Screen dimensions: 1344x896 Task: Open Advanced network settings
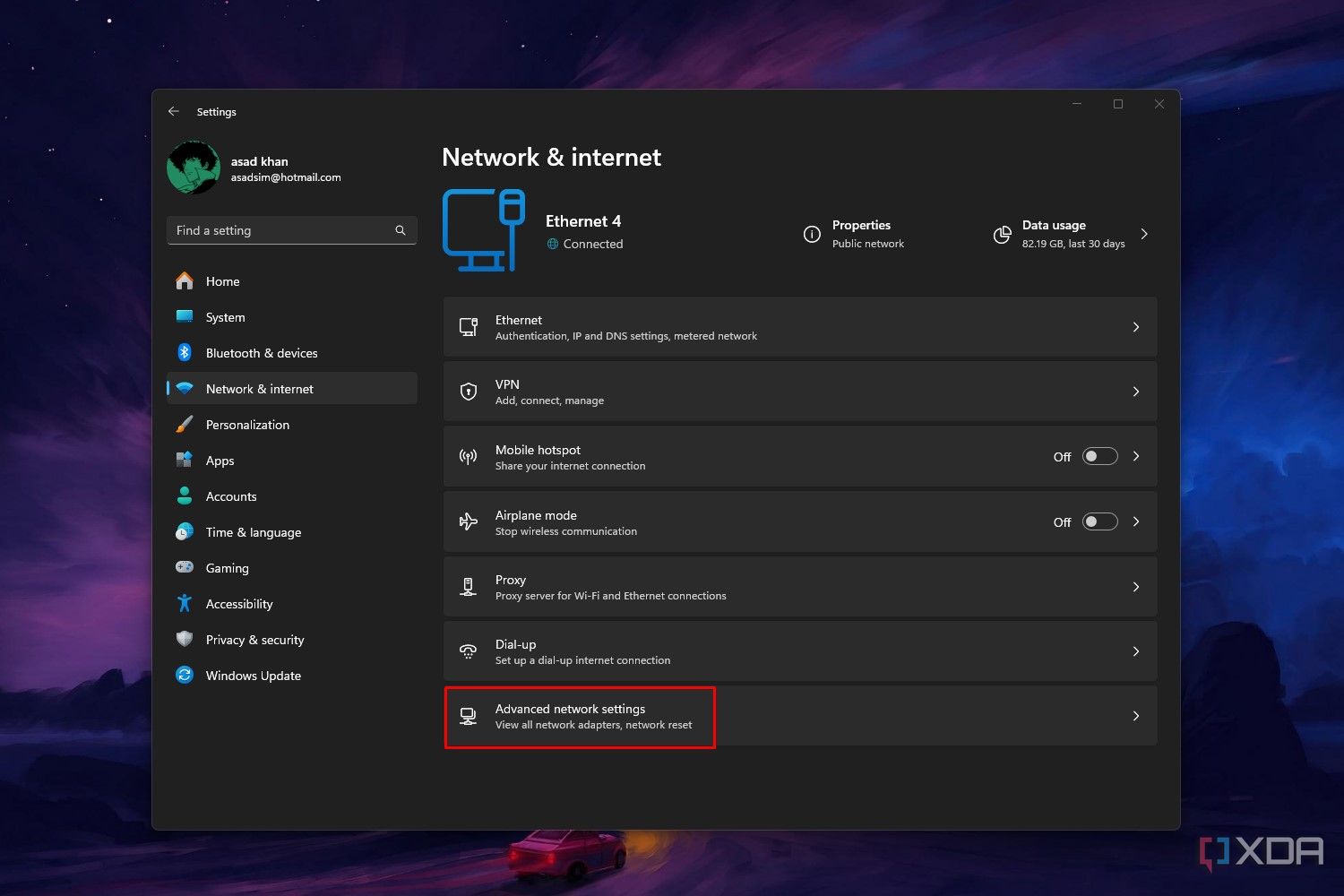(x=800, y=716)
